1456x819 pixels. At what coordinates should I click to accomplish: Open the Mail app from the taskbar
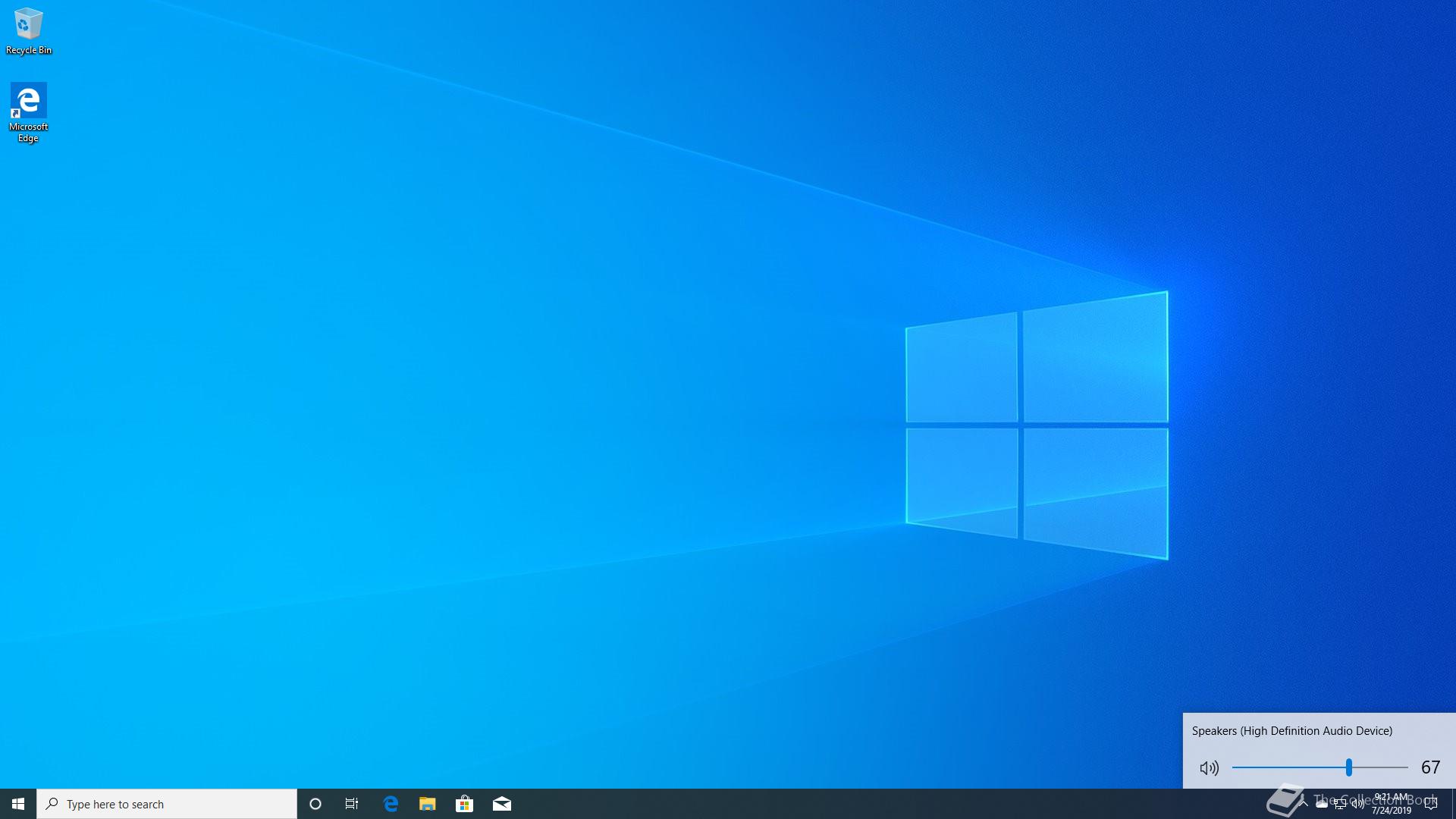pos(502,804)
